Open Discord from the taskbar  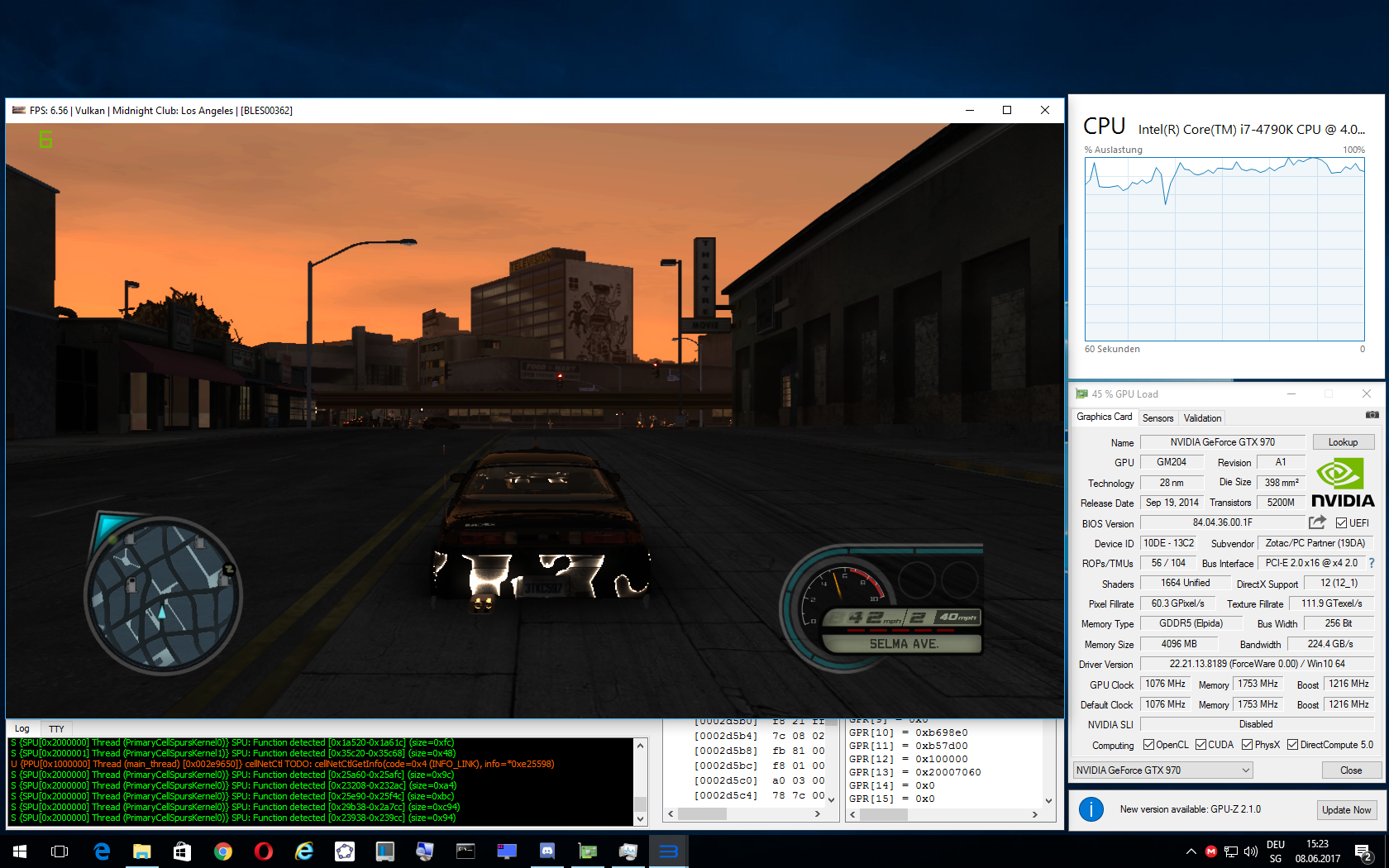coord(547,851)
